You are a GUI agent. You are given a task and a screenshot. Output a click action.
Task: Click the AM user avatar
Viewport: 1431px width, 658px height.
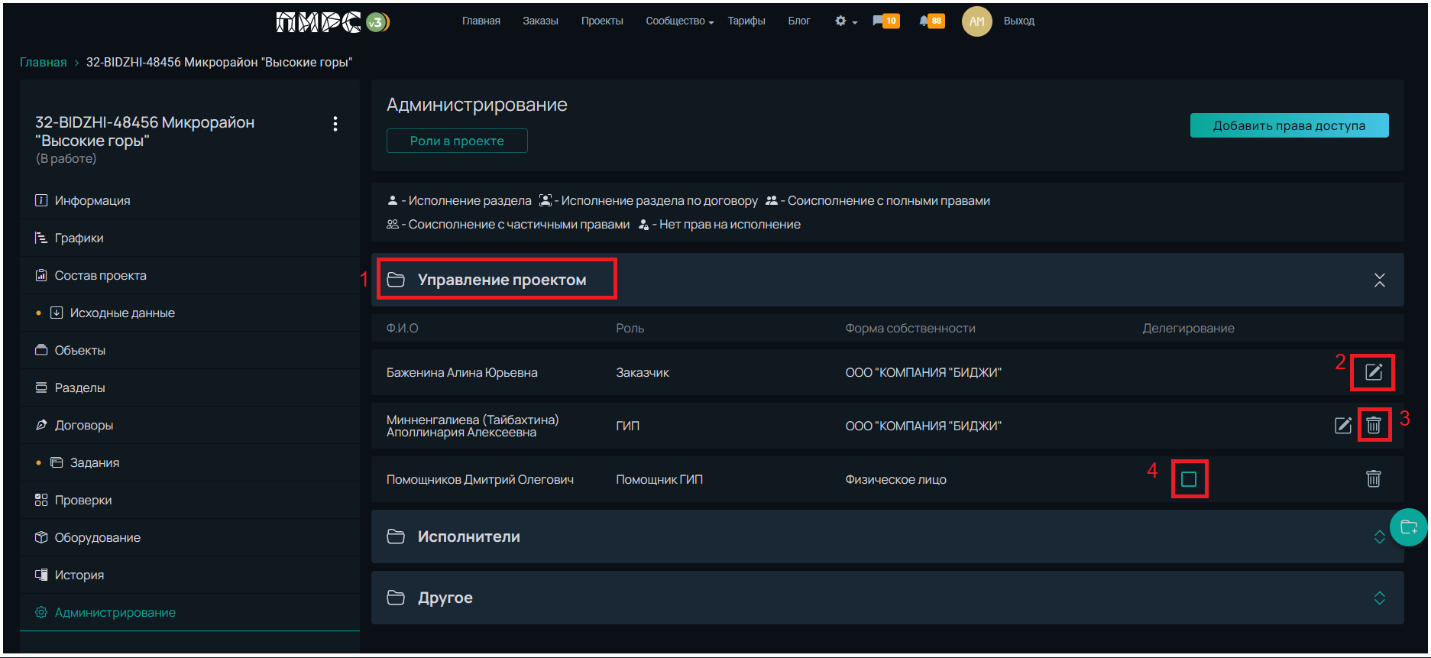977,21
